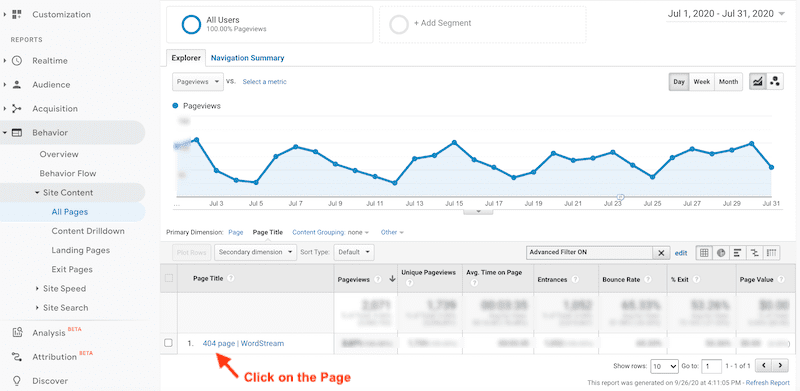Clear the Advanced Filter with X

click(661, 253)
